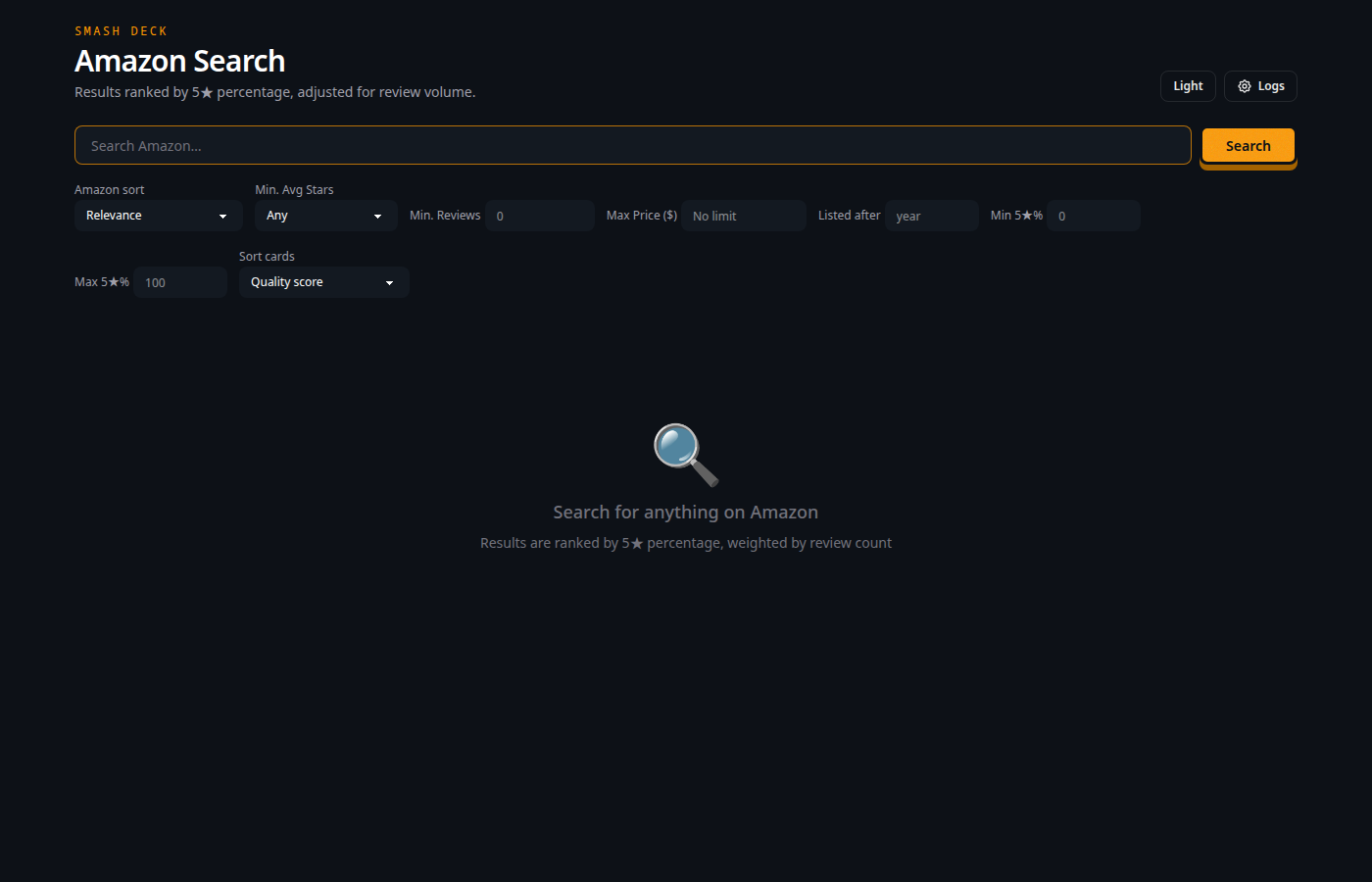Click the 'Results ranked by 5★ percentage' subtitle
The image size is (1372, 882).
click(275, 92)
